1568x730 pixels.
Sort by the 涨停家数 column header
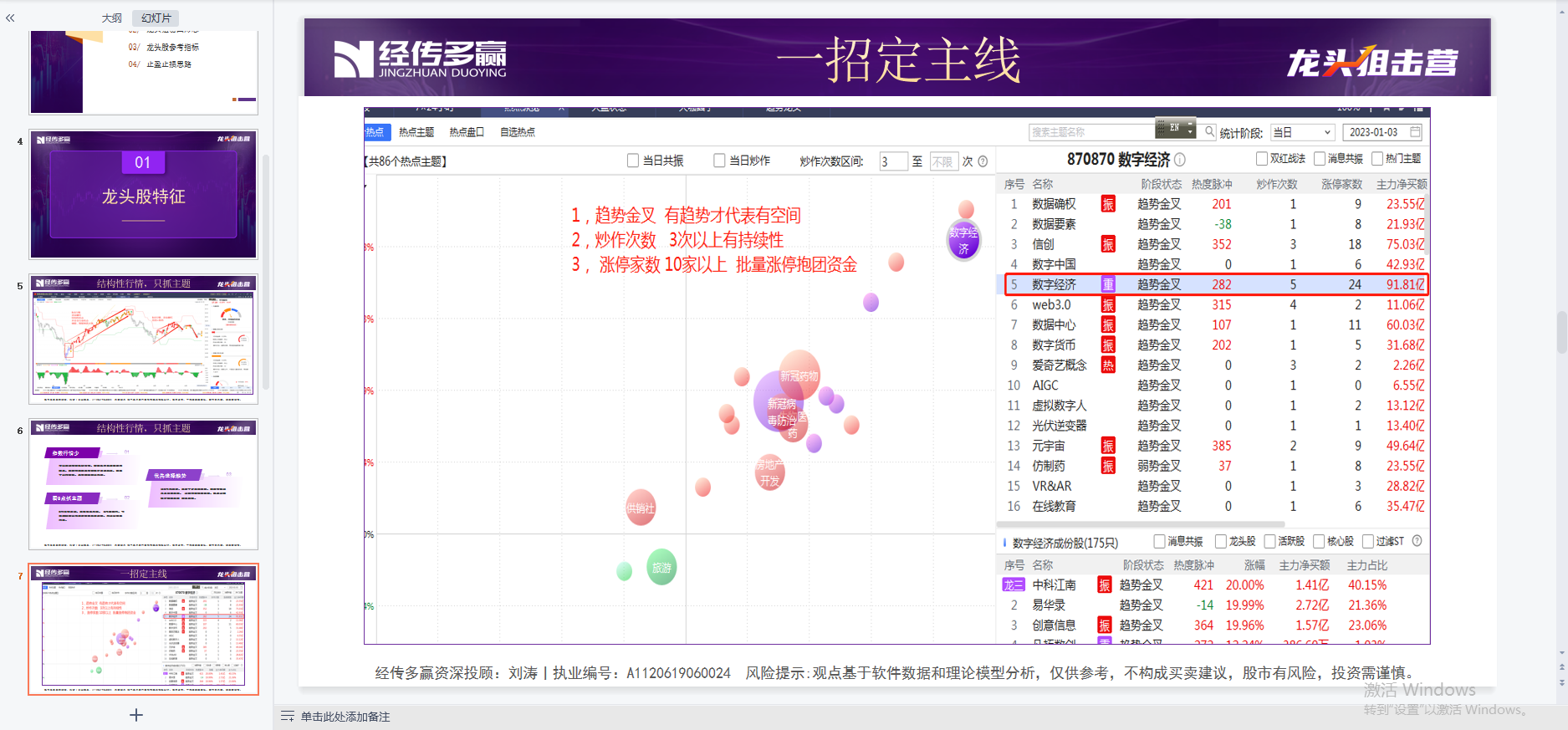coord(1341,184)
